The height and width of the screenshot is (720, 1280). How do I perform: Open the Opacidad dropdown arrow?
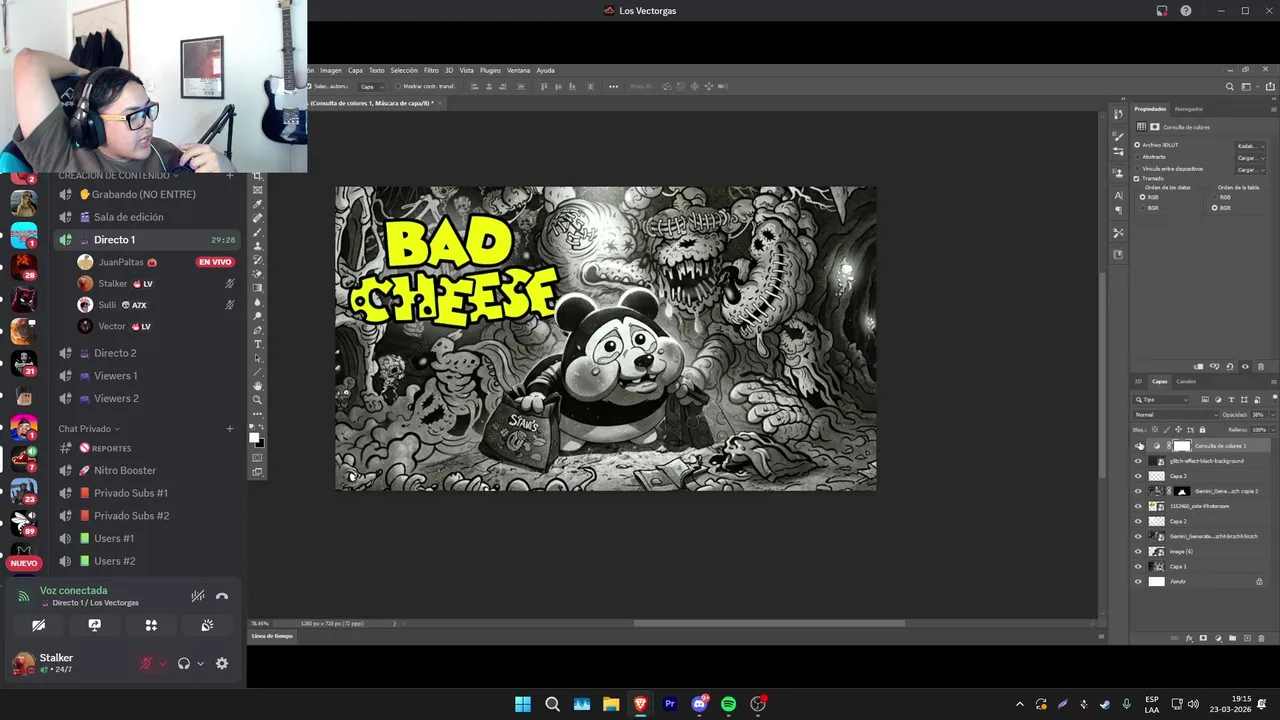1273,415
